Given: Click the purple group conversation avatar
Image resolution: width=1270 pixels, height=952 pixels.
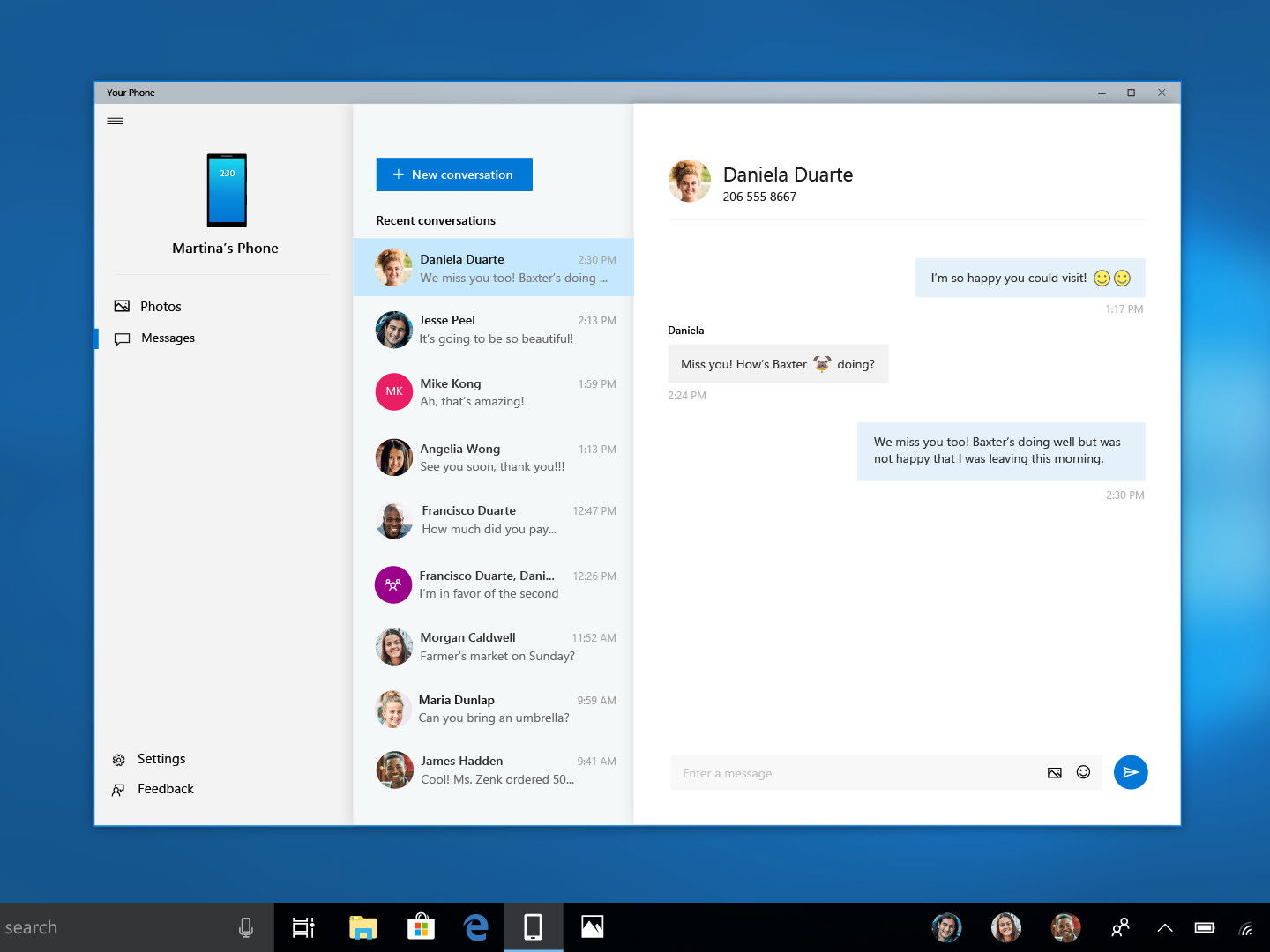Looking at the screenshot, I should 393,584.
